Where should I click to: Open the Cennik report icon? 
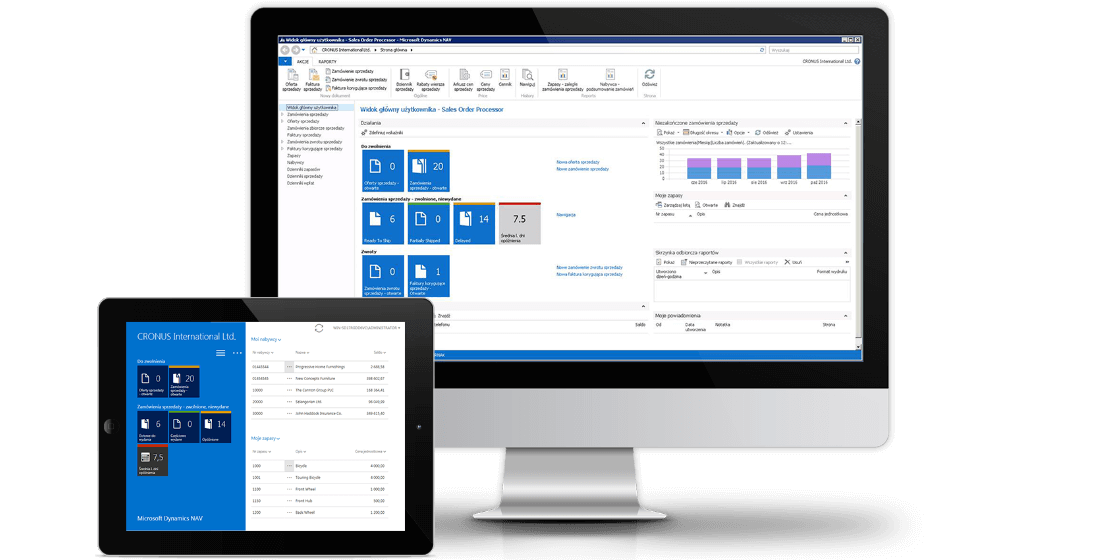[505, 79]
